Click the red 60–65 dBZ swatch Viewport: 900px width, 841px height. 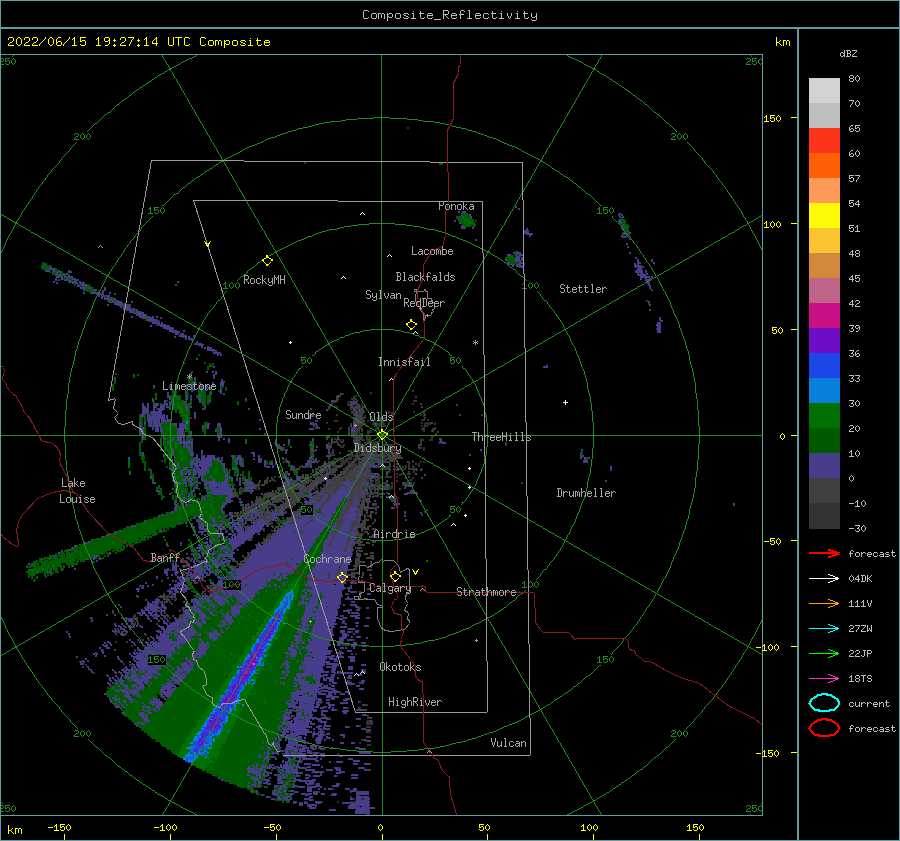824,141
